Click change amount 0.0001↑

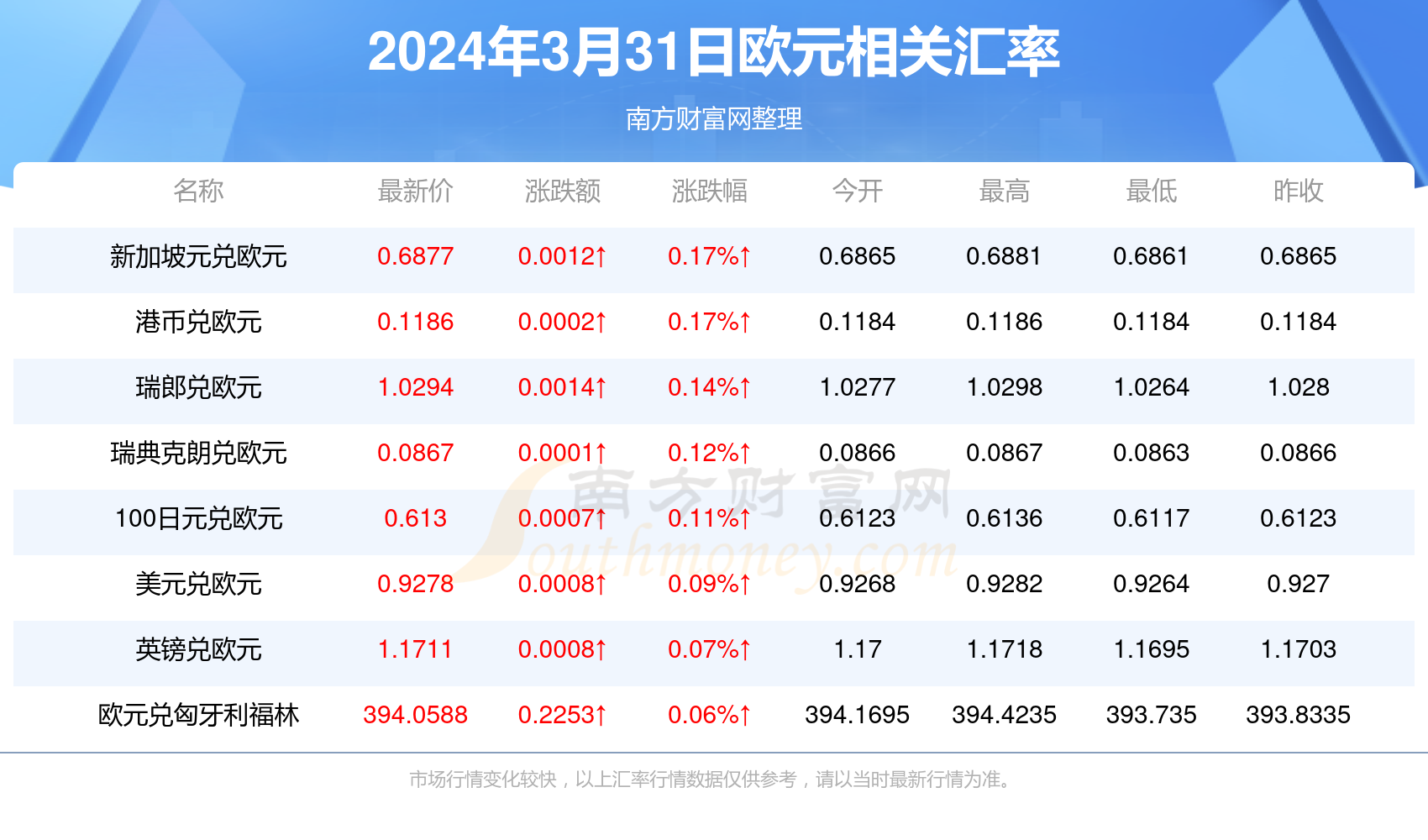(562, 453)
